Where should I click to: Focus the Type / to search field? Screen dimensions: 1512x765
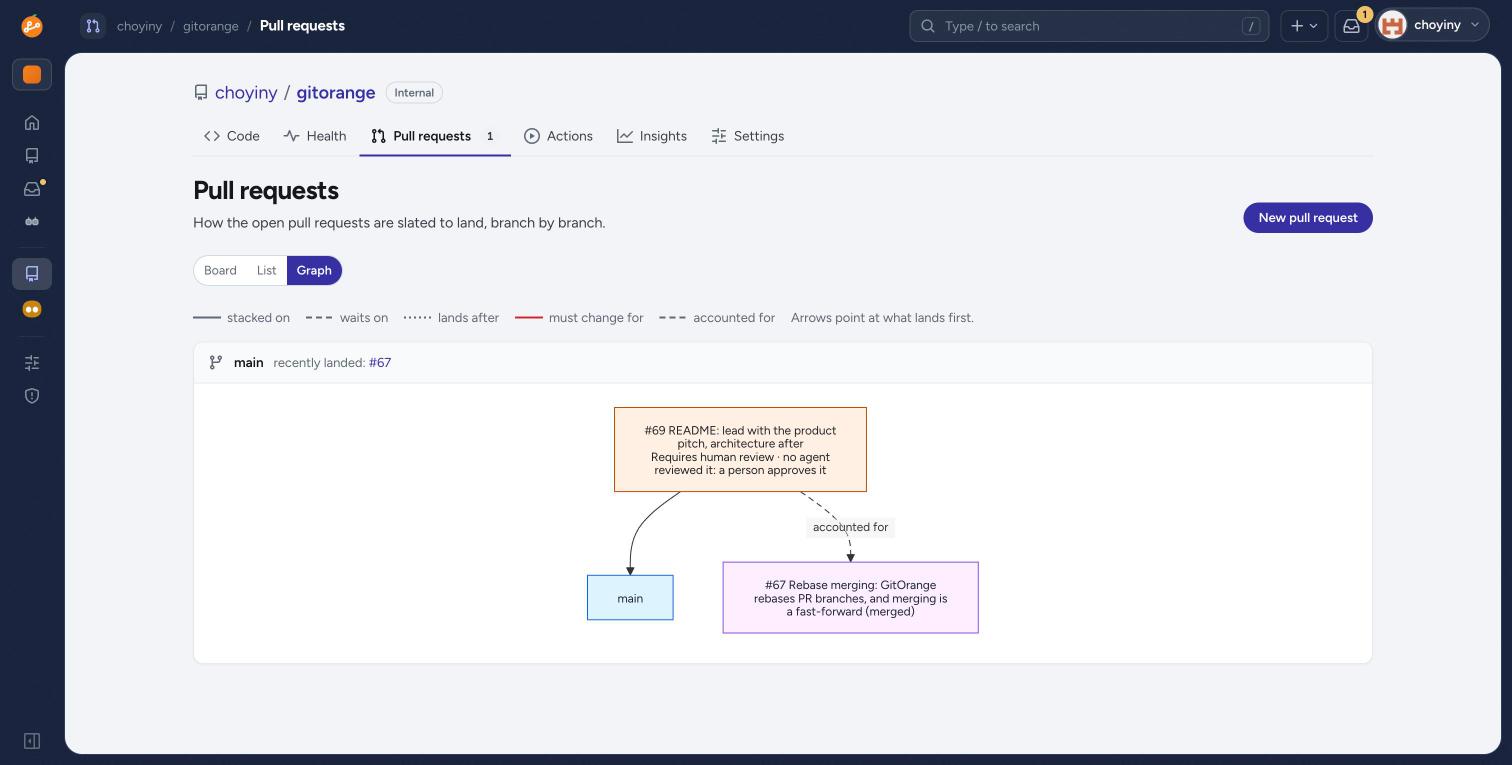tap(1089, 26)
